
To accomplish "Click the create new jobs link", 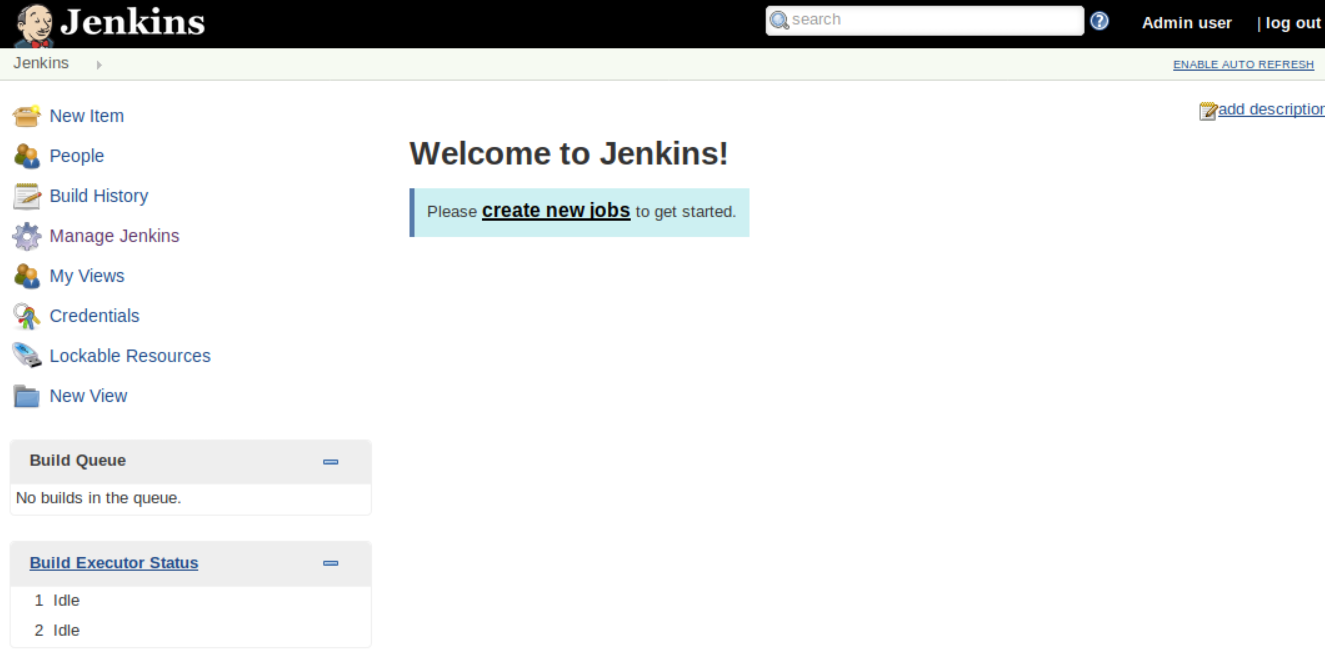I will pos(555,210).
